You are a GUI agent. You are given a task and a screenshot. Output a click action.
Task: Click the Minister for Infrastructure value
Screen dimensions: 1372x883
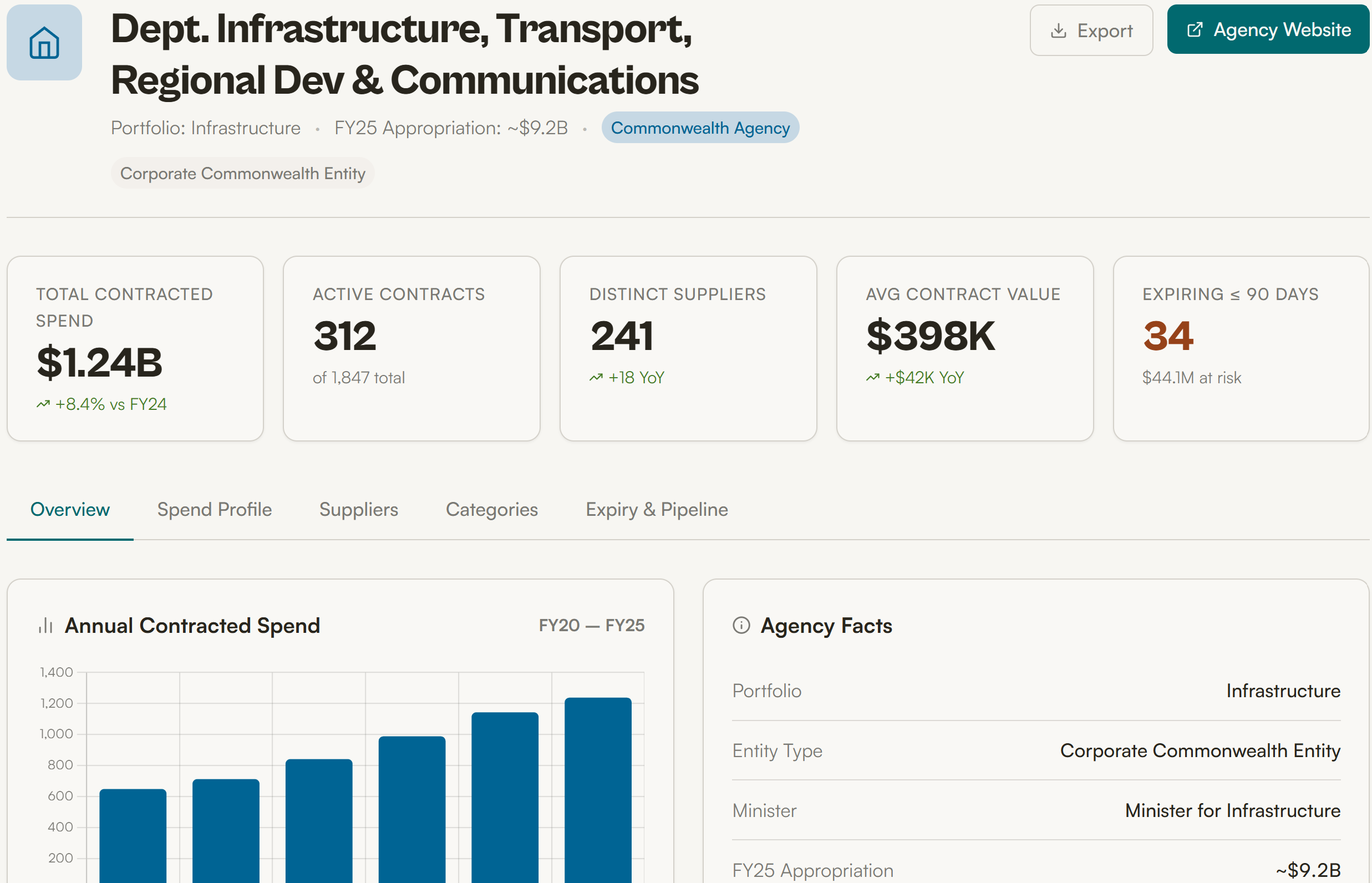click(1233, 810)
